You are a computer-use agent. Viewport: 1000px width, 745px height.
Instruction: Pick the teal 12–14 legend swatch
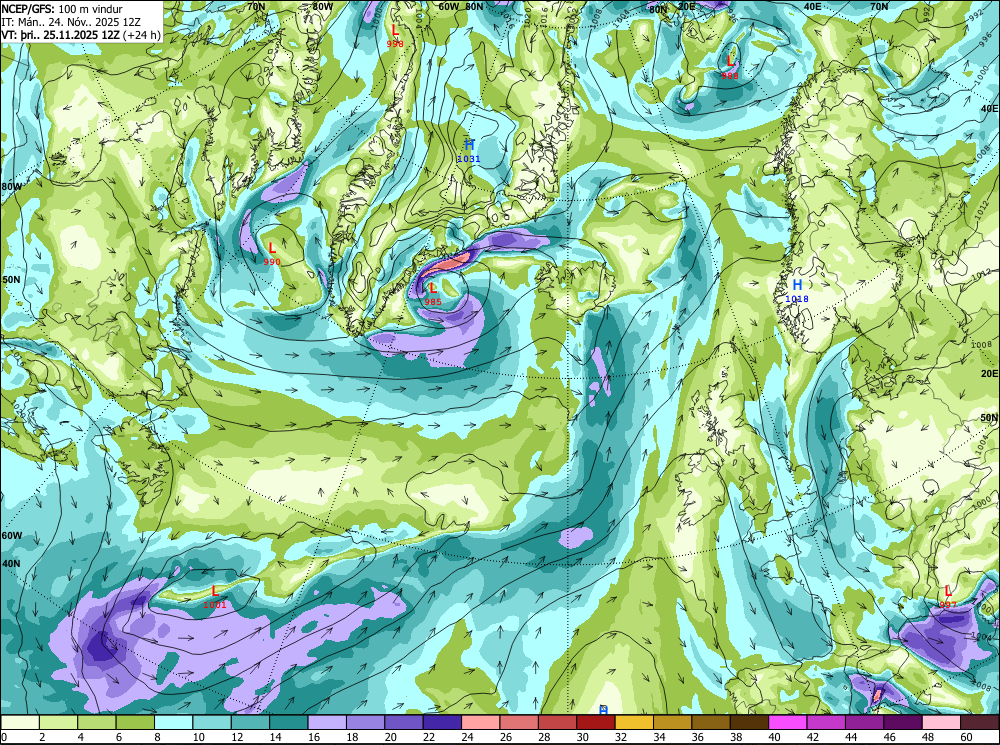point(250,722)
